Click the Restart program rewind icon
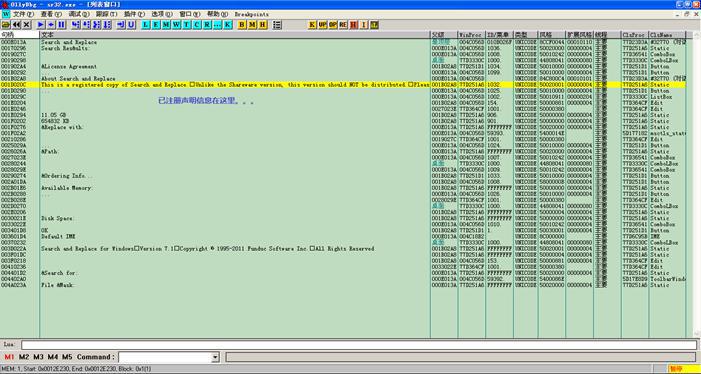701x374 pixels. pos(17,25)
